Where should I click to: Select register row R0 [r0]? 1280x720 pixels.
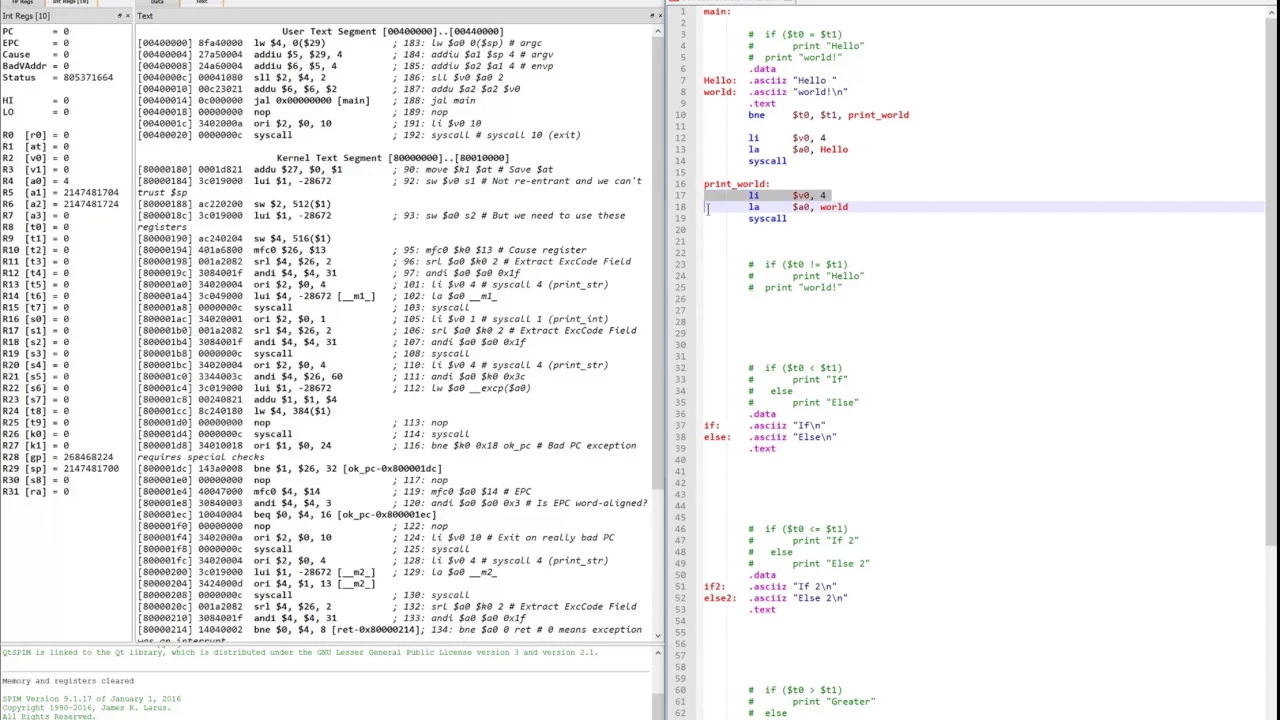click(36, 135)
